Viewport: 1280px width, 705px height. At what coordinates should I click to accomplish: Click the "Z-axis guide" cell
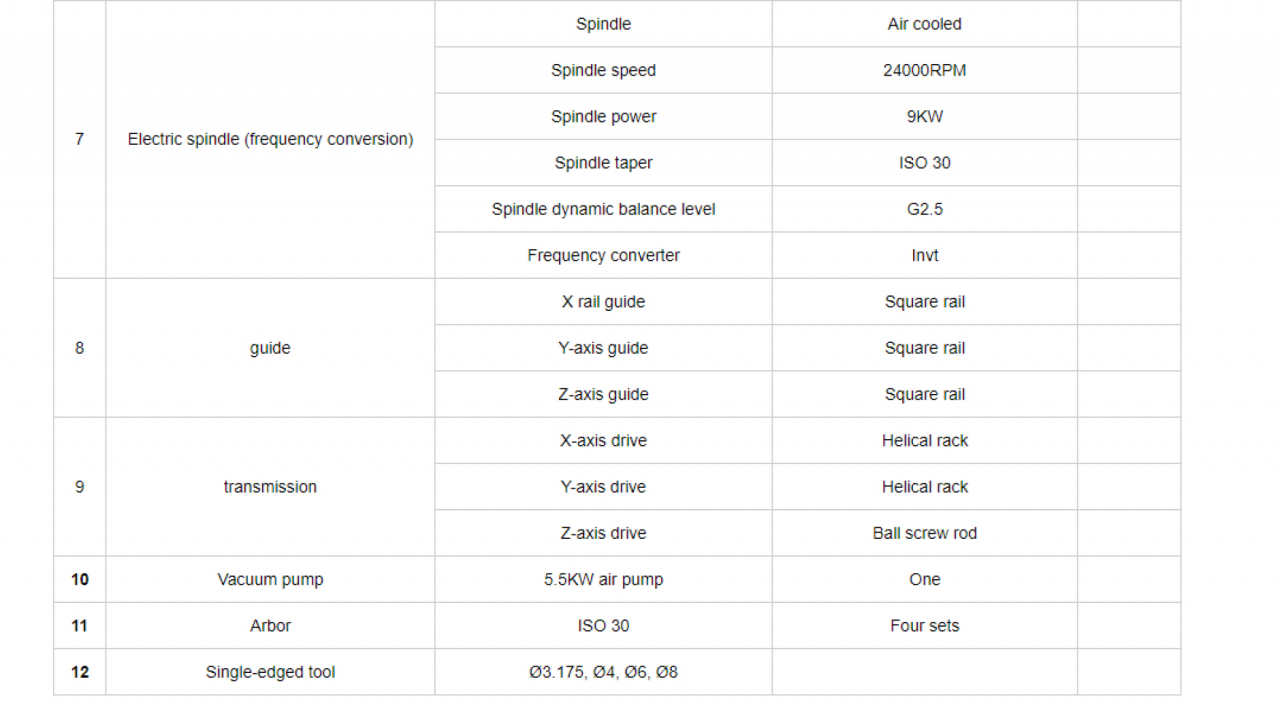point(603,394)
